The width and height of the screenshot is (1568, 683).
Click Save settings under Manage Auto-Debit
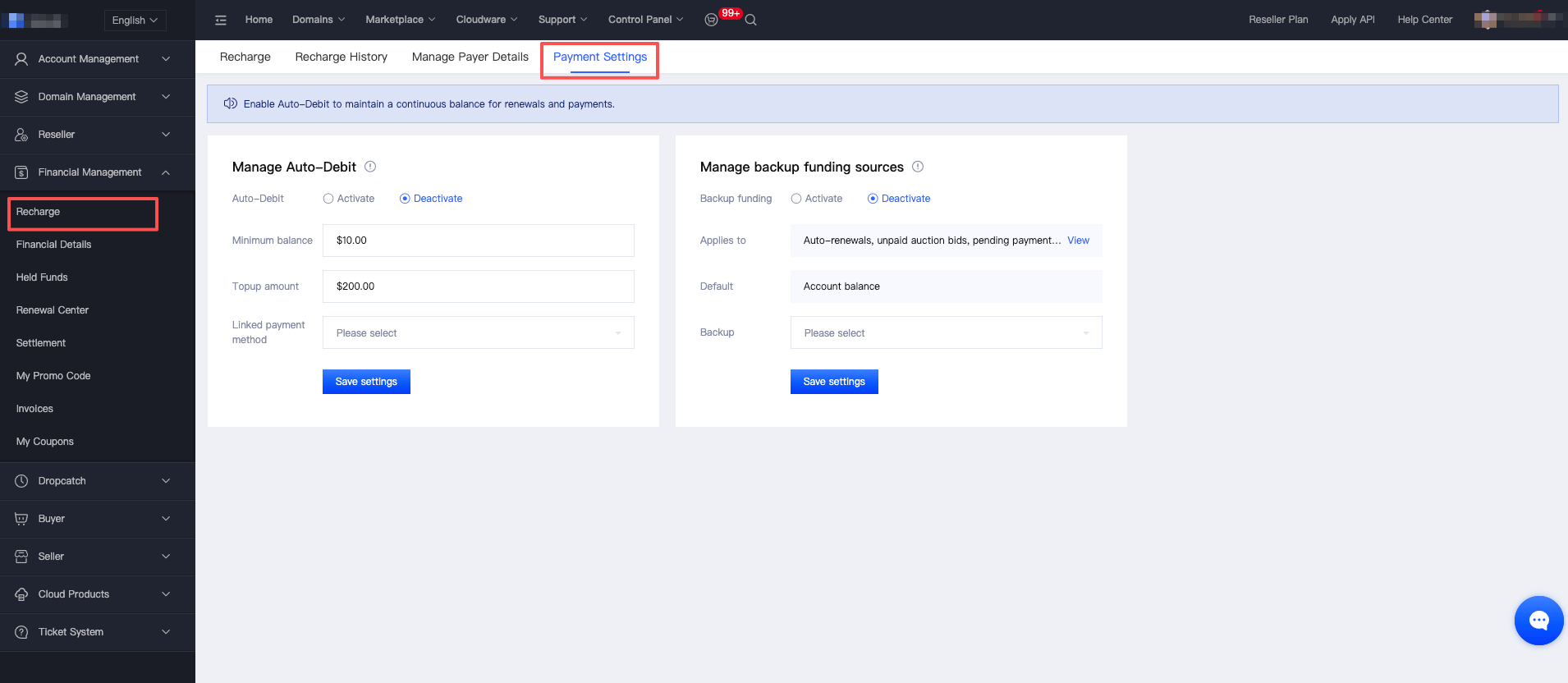[366, 382]
